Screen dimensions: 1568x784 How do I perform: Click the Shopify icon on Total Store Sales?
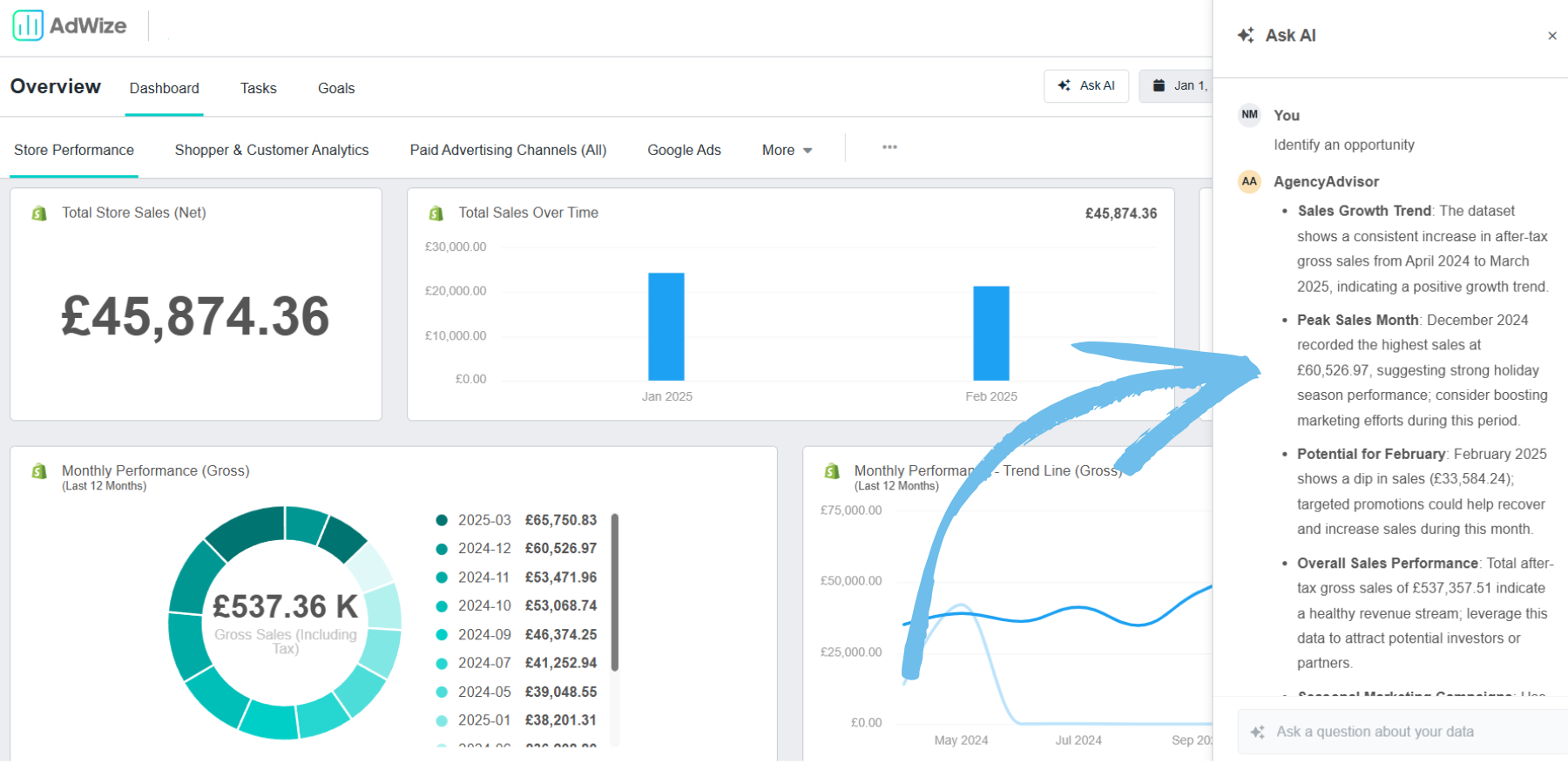click(x=39, y=213)
